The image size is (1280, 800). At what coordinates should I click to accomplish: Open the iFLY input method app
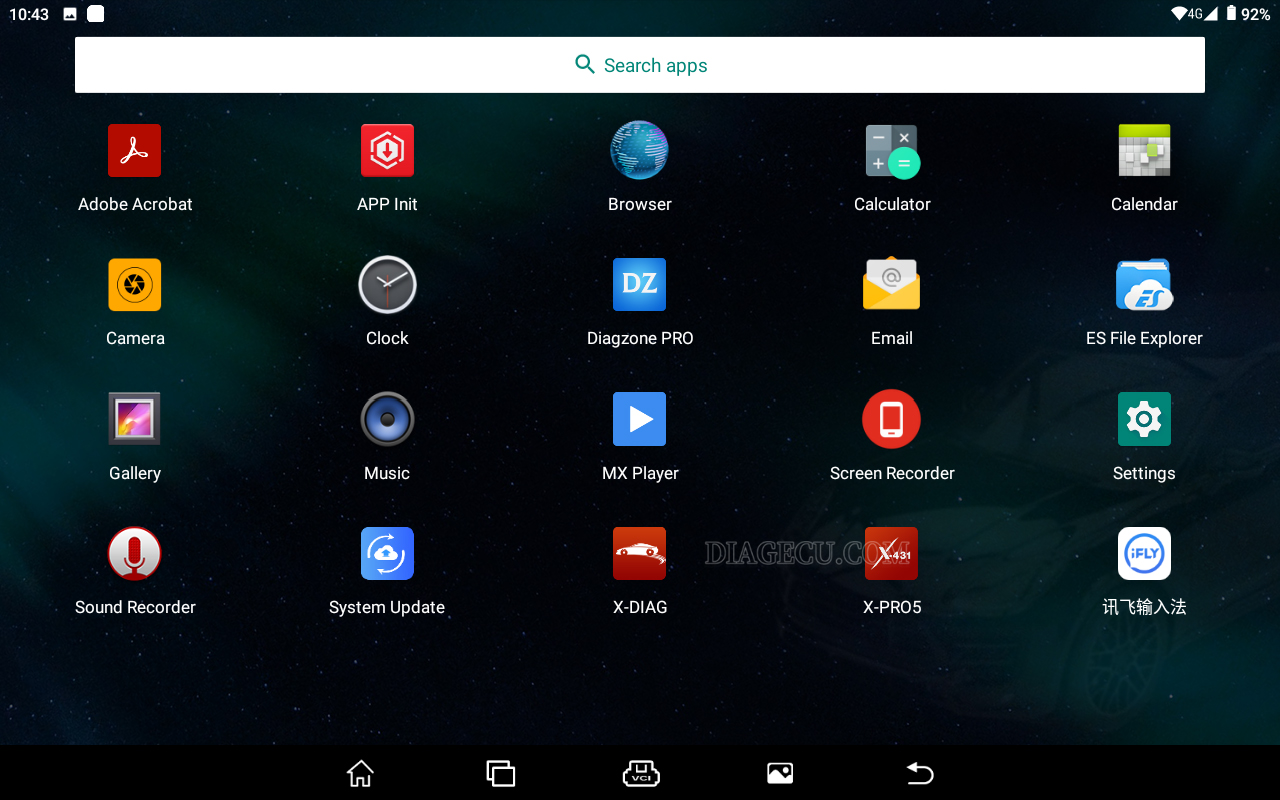point(1143,554)
